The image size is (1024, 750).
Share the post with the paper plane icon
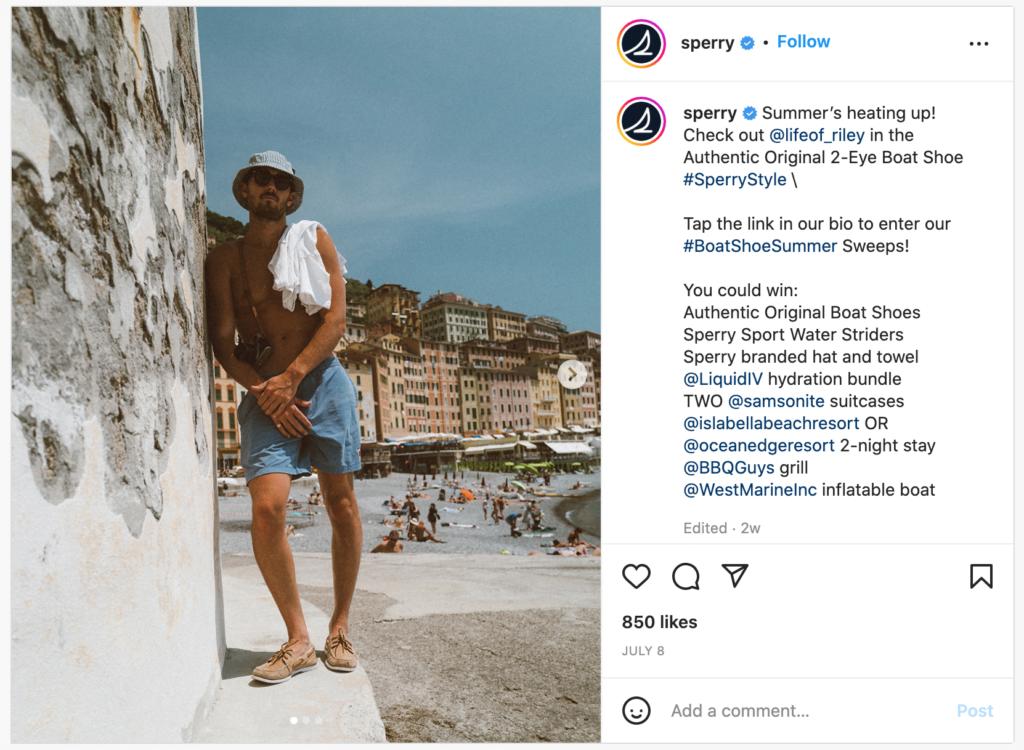click(x=735, y=576)
